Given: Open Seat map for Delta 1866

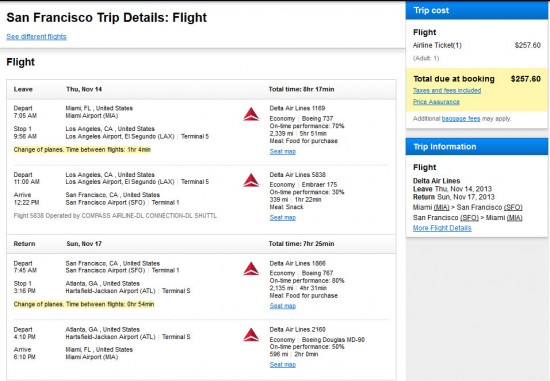Looking at the screenshot, I should click(283, 306).
